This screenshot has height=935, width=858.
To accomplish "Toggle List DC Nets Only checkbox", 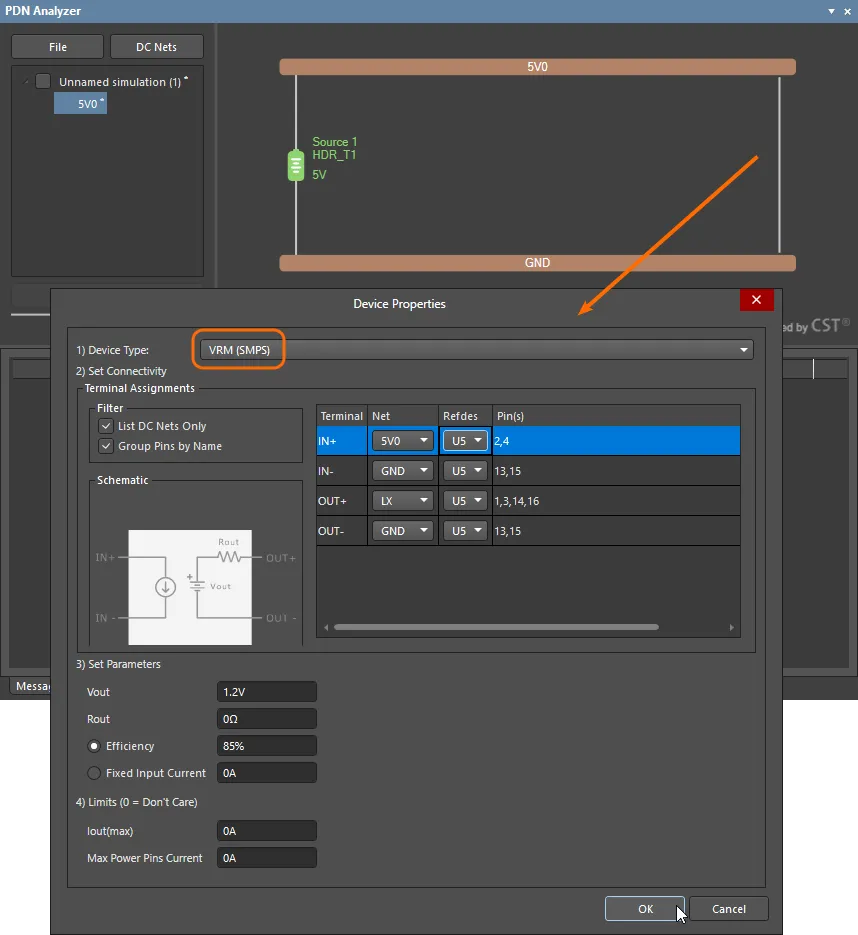I will [x=106, y=426].
